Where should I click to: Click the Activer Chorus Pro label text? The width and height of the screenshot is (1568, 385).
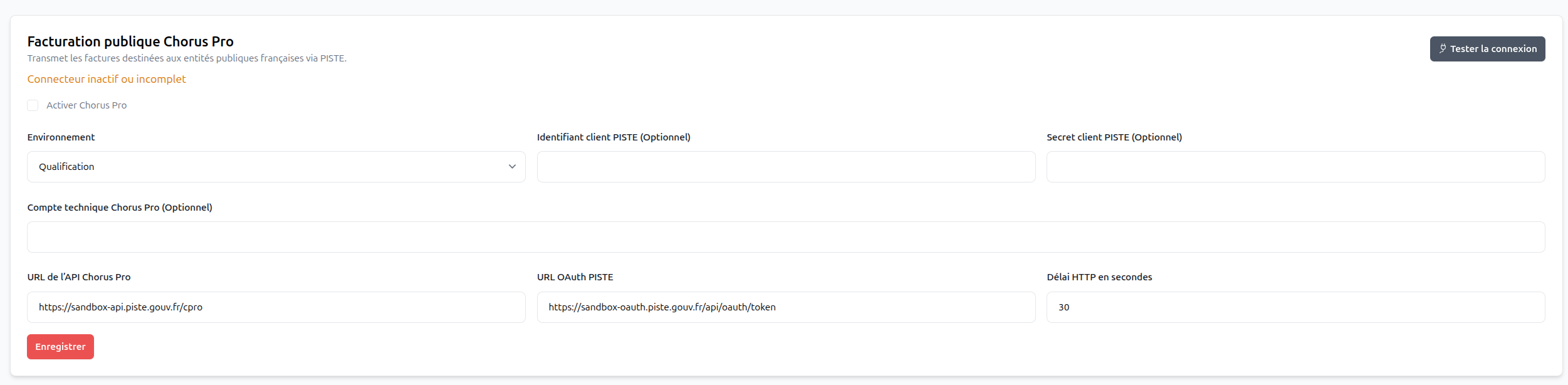coord(86,105)
